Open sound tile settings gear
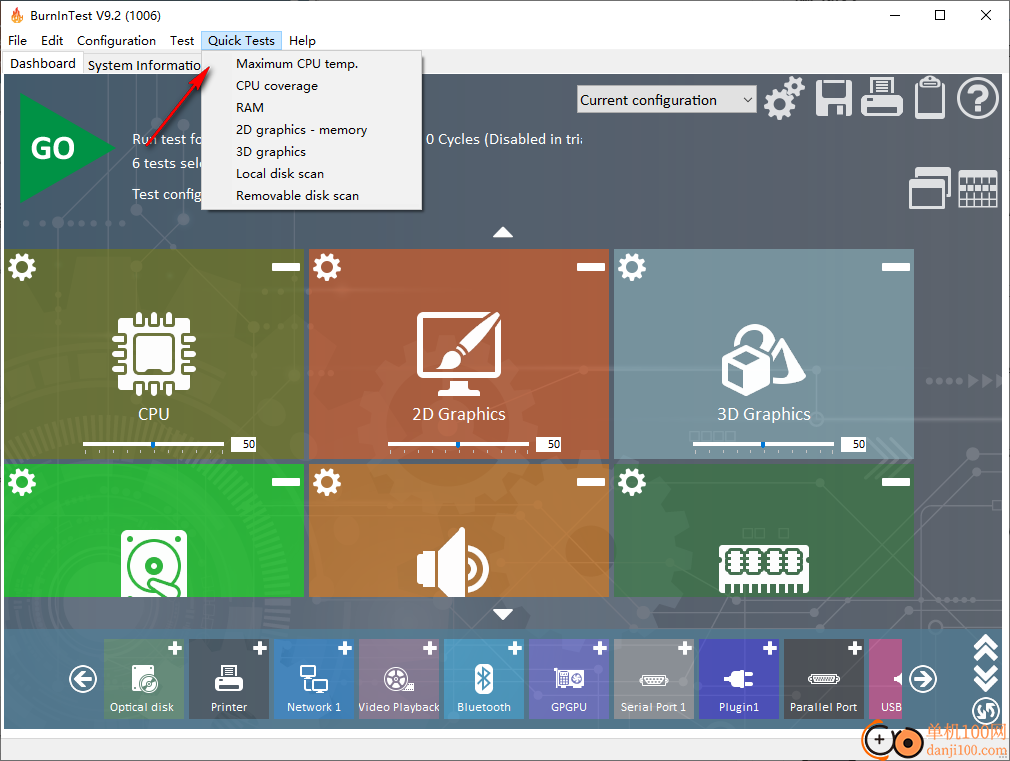The width and height of the screenshot is (1010, 761). (327, 482)
